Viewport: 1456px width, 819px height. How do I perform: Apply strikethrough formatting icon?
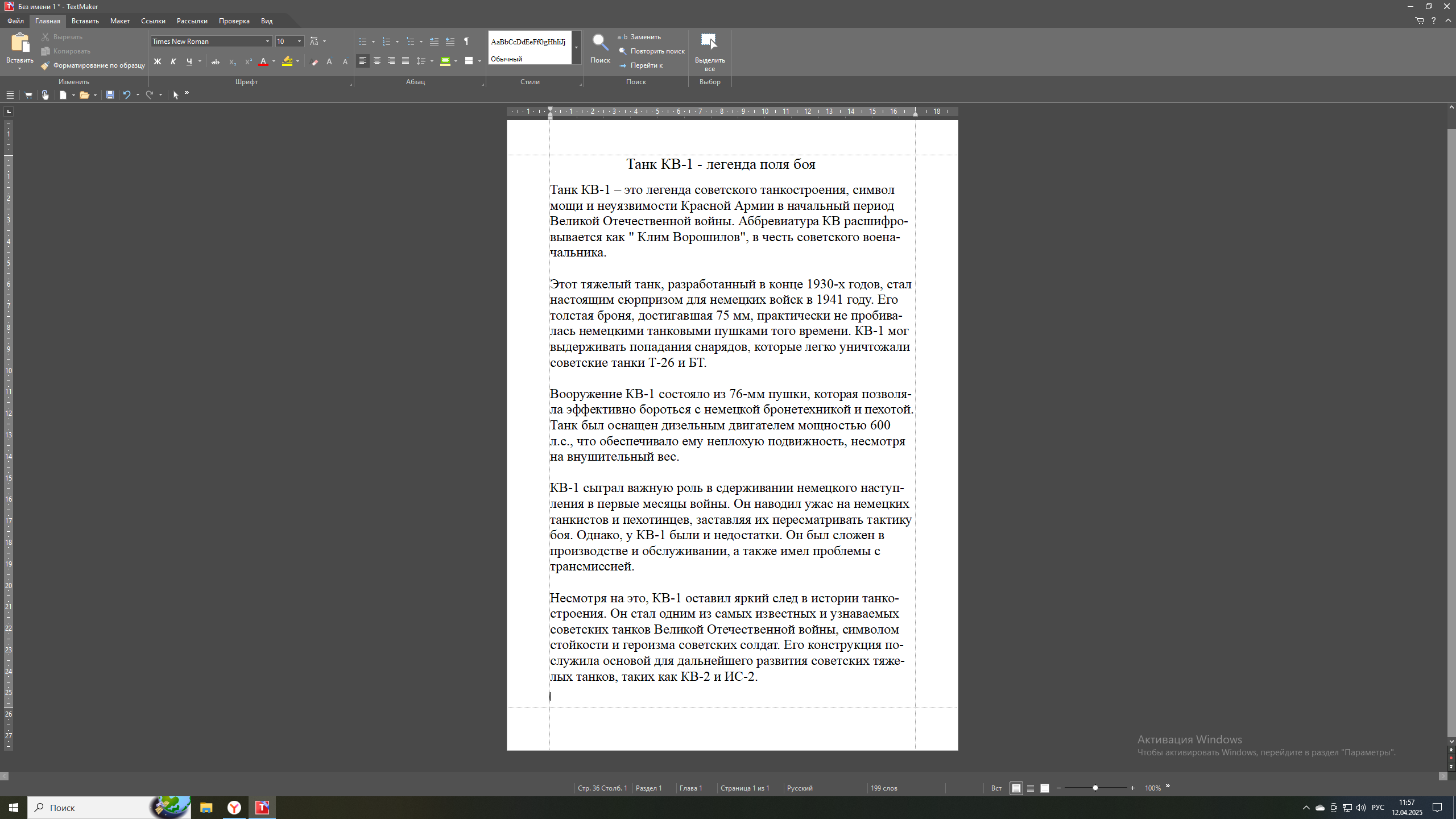[216, 61]
